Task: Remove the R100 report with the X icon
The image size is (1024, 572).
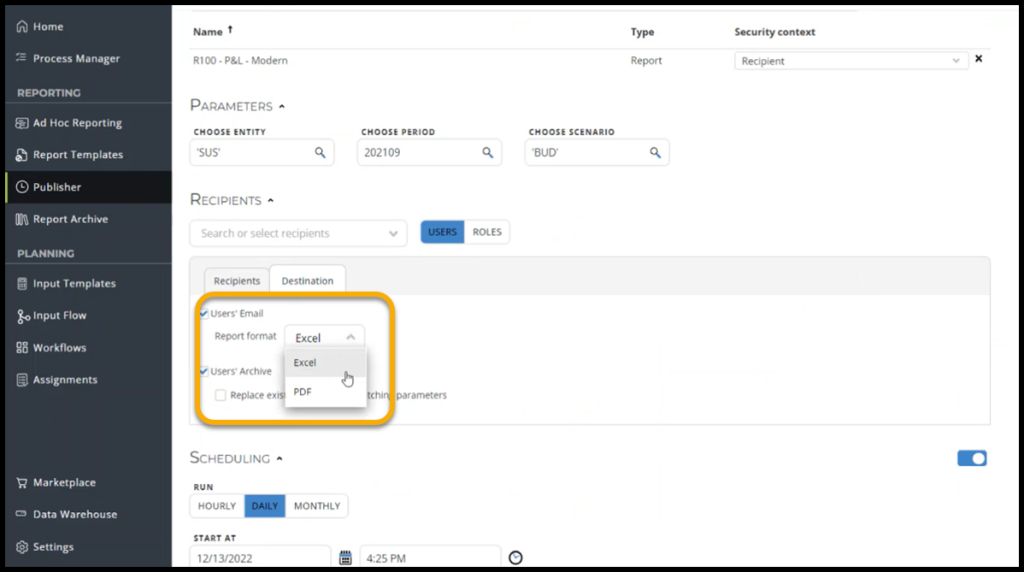Action: coord(979,59)
